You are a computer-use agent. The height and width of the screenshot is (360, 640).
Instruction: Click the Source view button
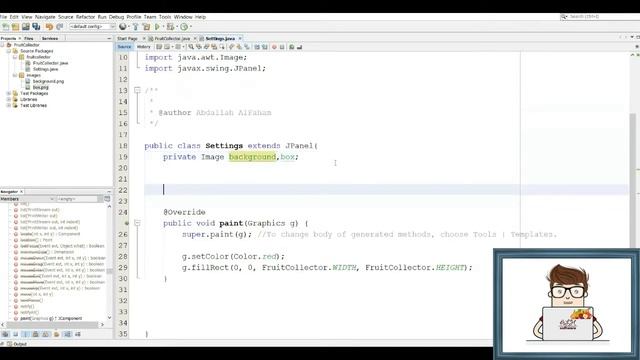[124, 47]
